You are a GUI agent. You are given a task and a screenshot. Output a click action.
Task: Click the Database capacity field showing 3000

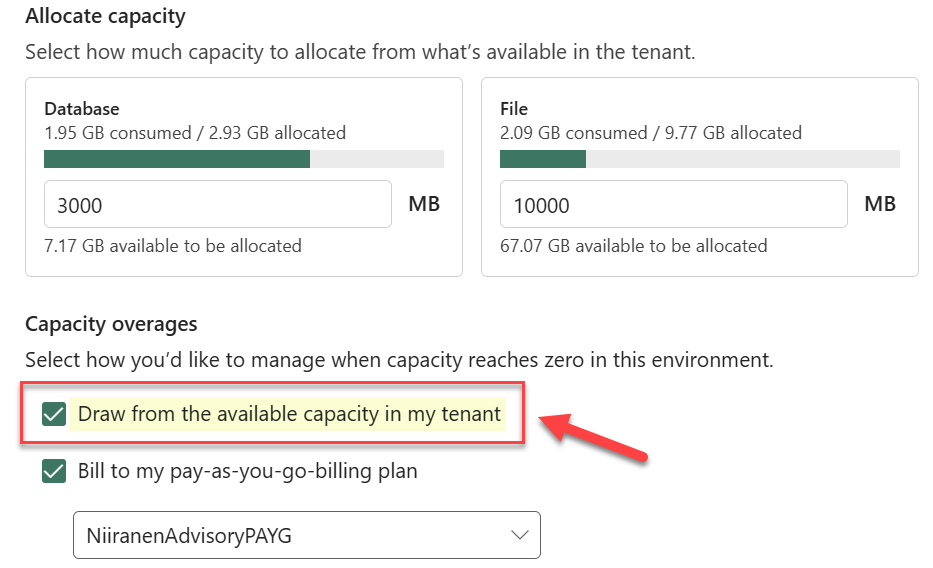pos(218,205)
